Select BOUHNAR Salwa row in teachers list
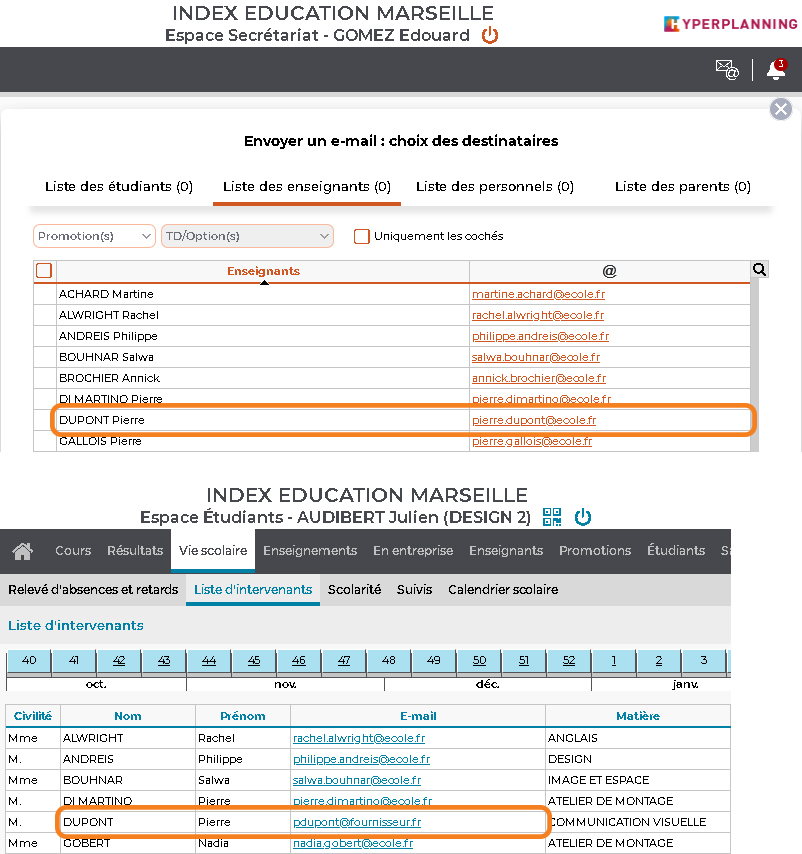 (x=392, y=357)
